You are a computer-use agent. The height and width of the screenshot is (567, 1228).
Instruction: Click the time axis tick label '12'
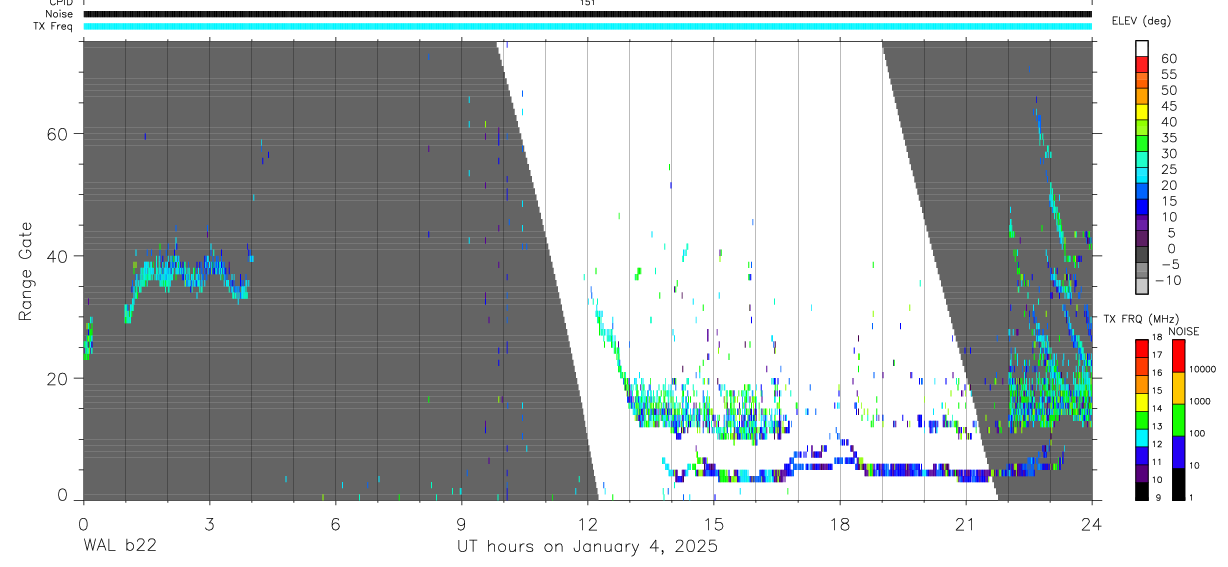587,524
